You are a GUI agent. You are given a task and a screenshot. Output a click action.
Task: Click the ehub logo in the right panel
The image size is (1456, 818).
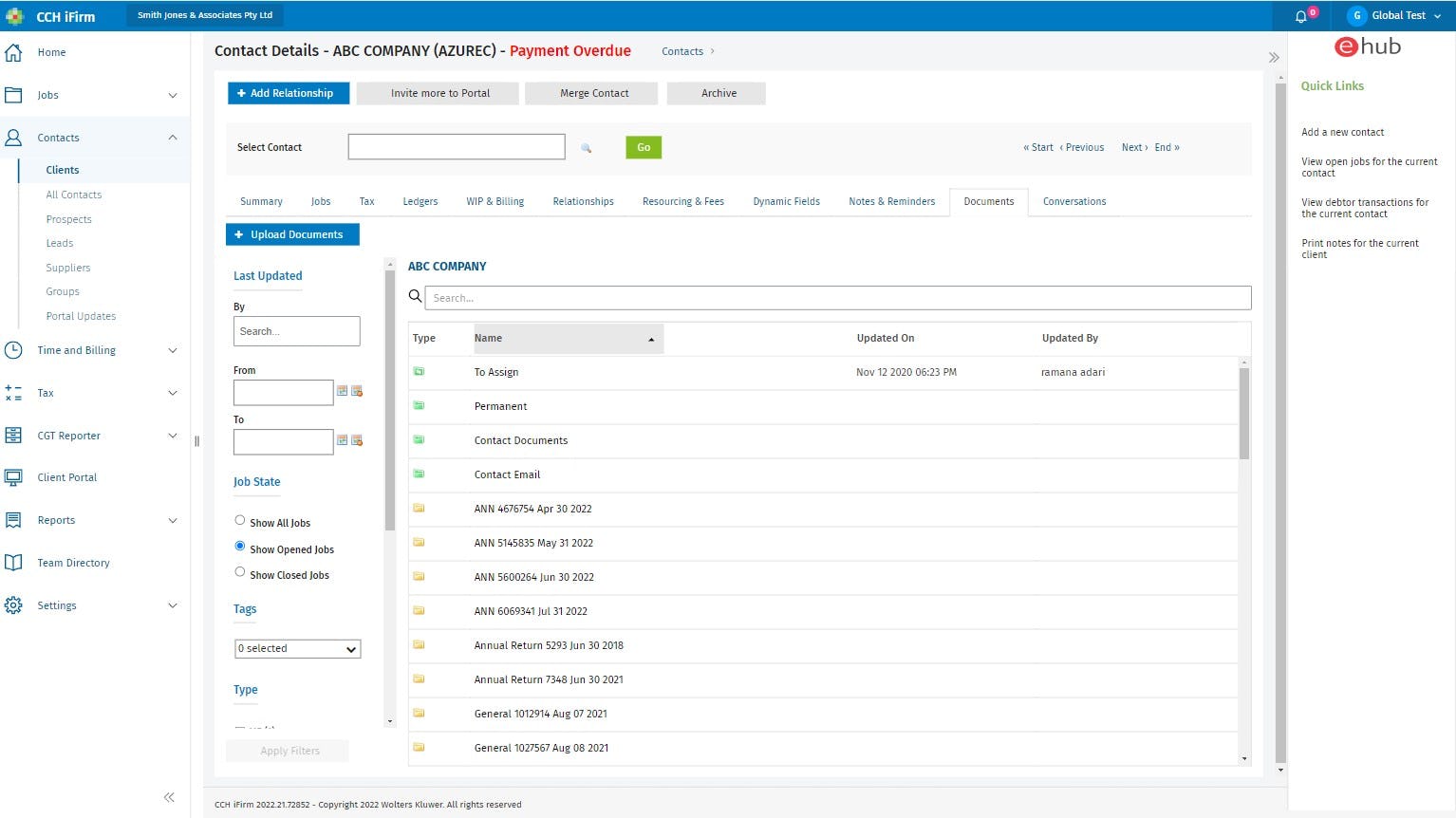tap(1367, 46)
